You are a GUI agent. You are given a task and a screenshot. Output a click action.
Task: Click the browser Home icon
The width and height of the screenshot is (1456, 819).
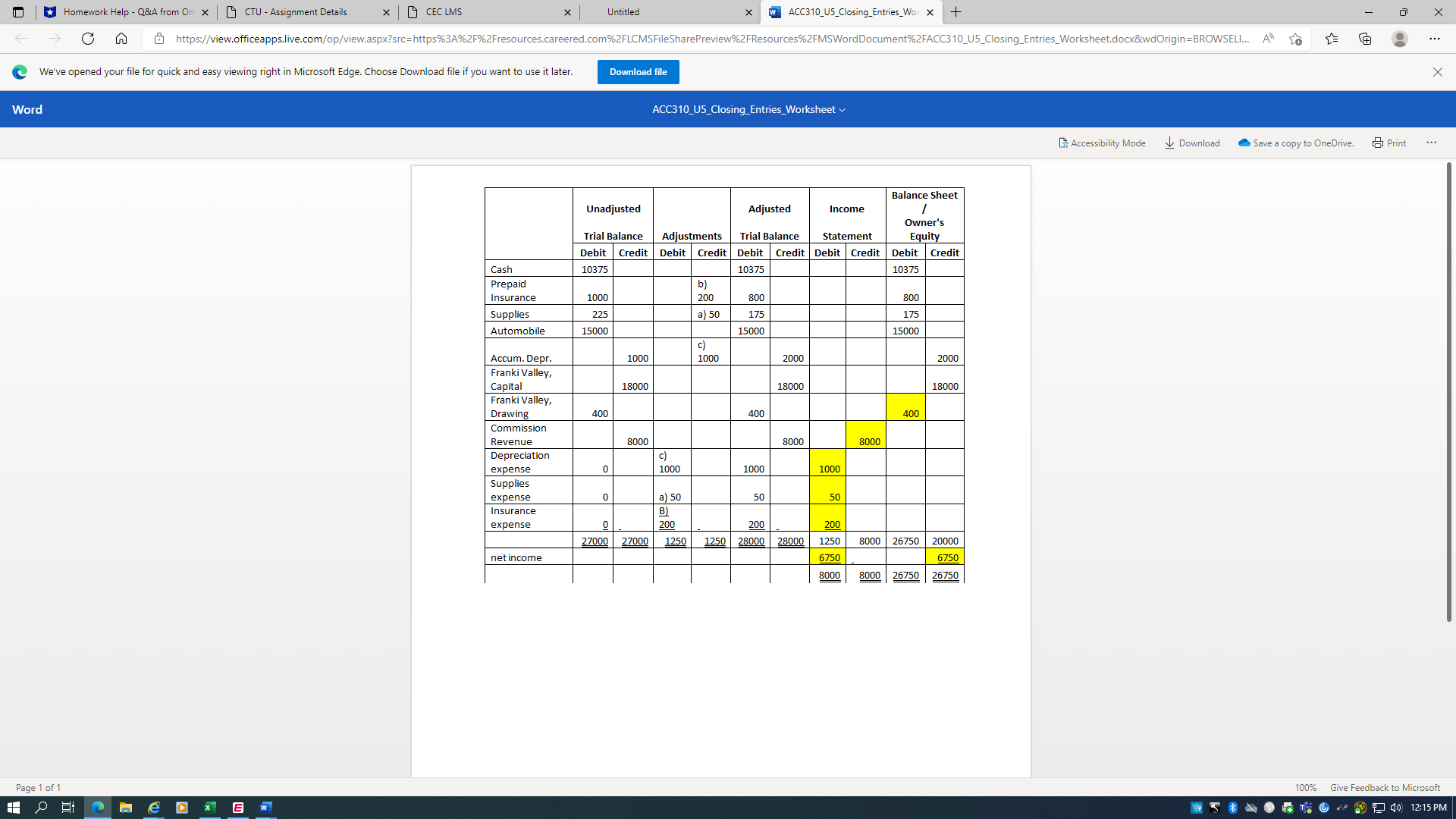121,39
